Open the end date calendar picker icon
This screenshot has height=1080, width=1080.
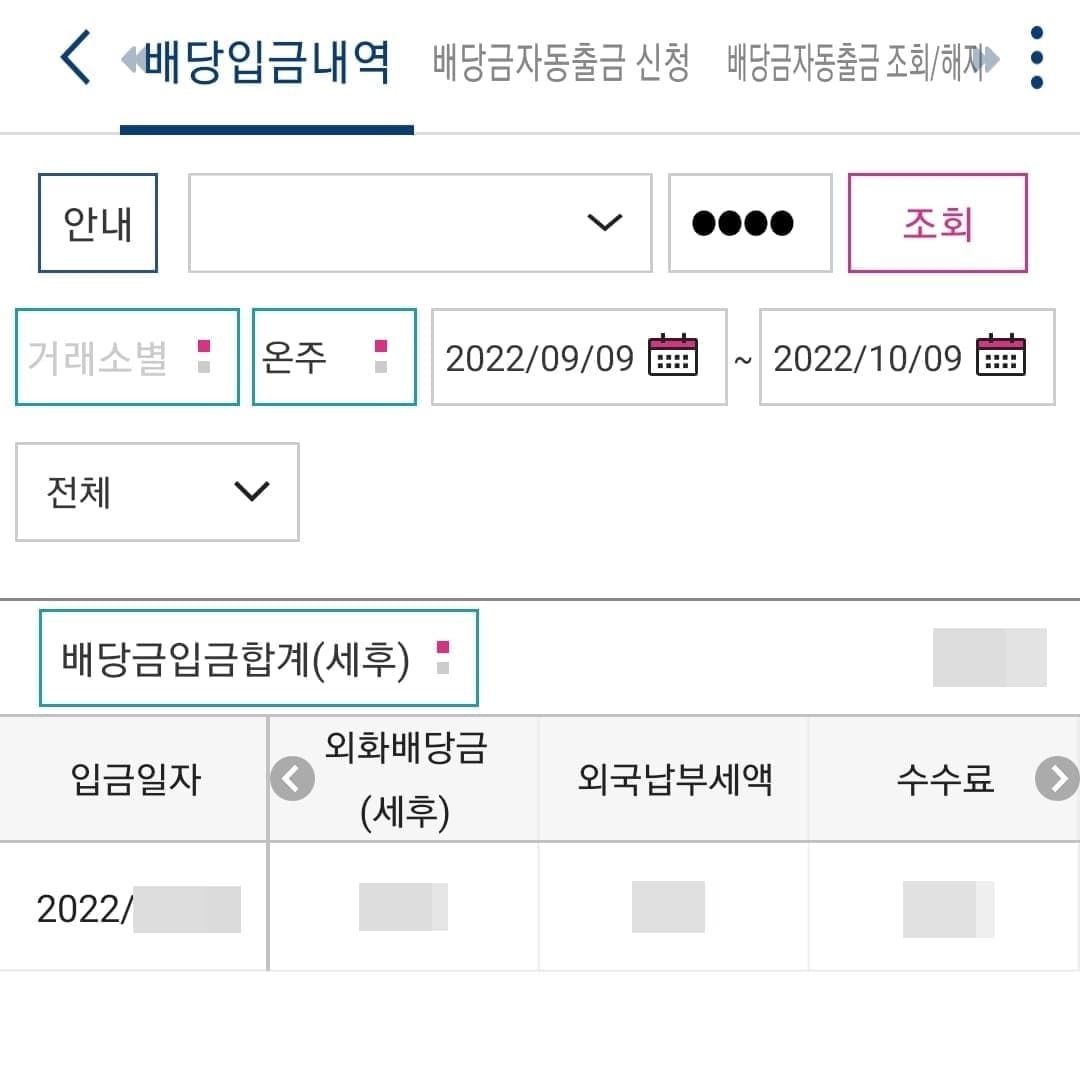pos(1001,356)
